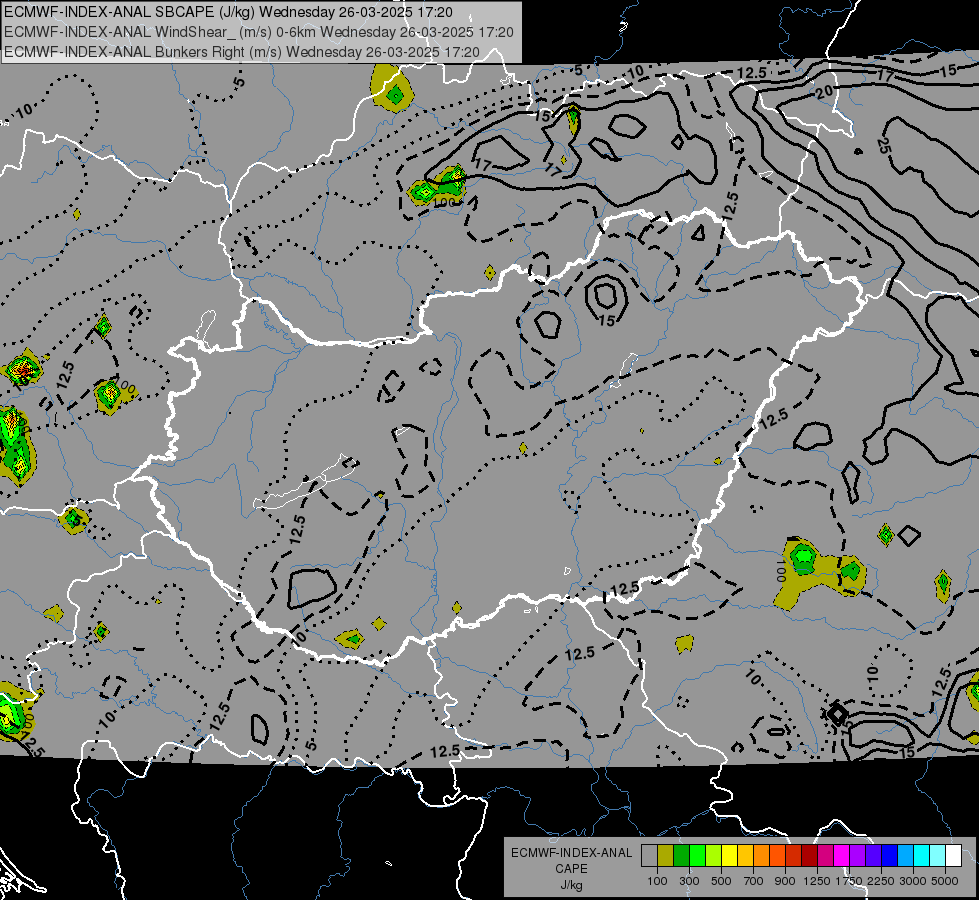Viewport: 979px width, 900px height.
Task: Select the pale cyan swatch left of 5000
Action: (938, 855)
